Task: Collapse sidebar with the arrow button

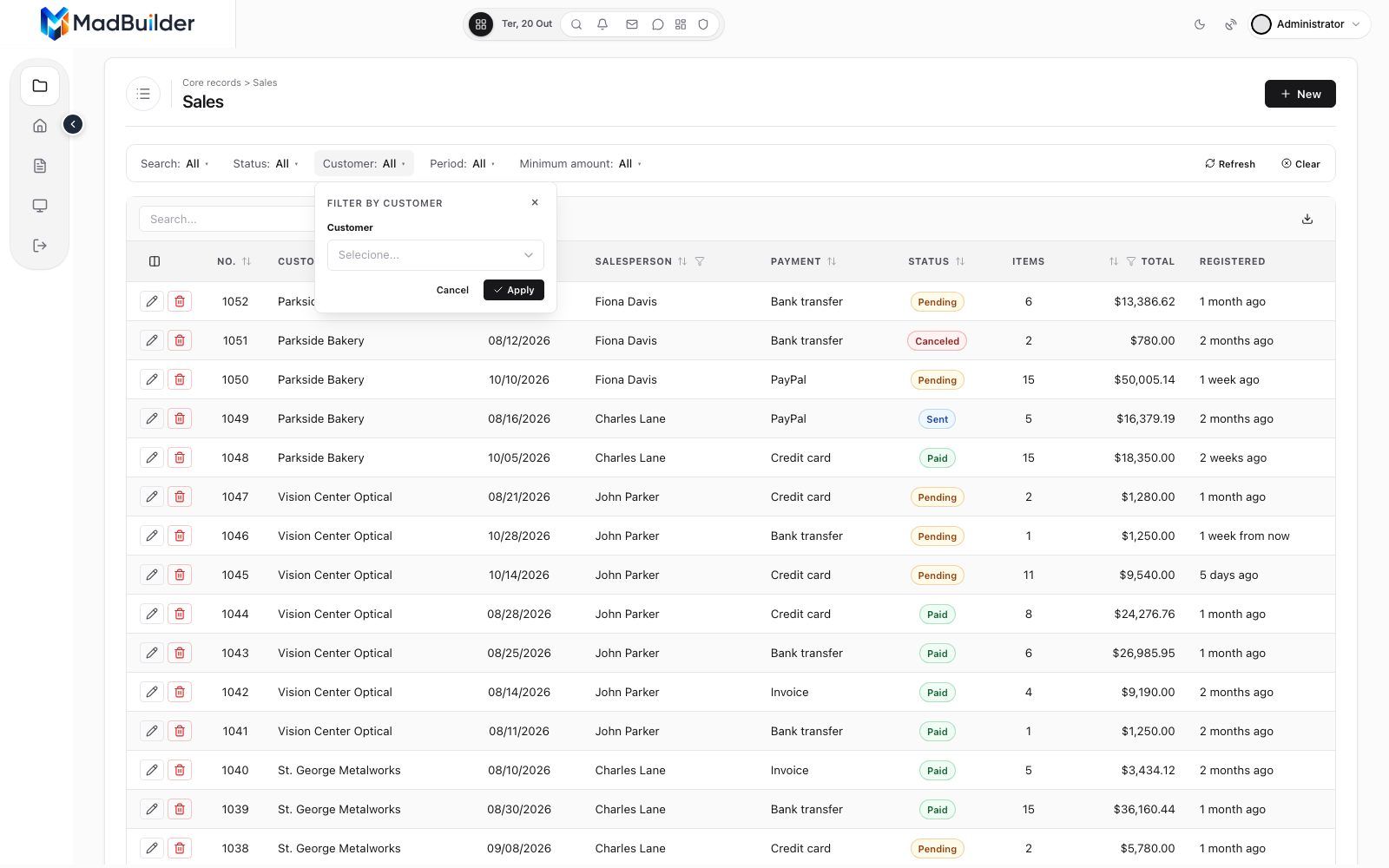Action: (x=73, y=125)
